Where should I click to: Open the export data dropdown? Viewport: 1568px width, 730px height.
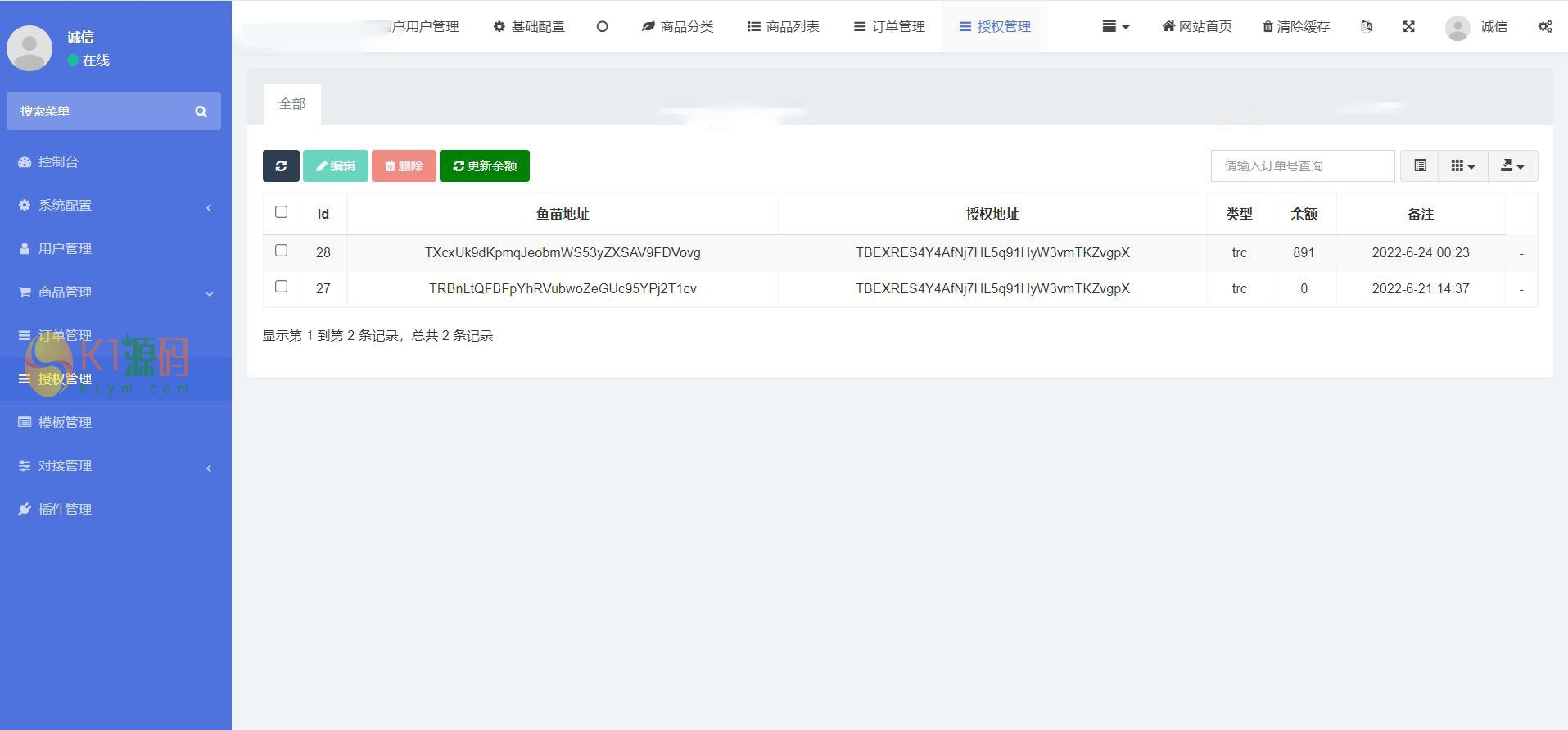[1512, 166]
